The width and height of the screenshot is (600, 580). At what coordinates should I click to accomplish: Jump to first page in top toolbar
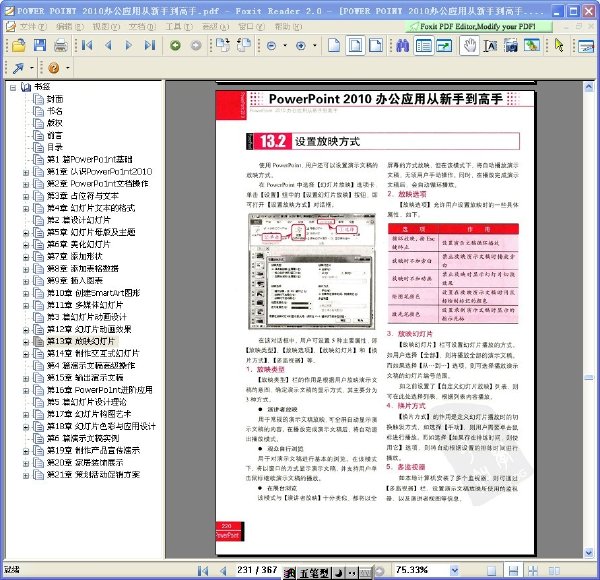point(87,46)
